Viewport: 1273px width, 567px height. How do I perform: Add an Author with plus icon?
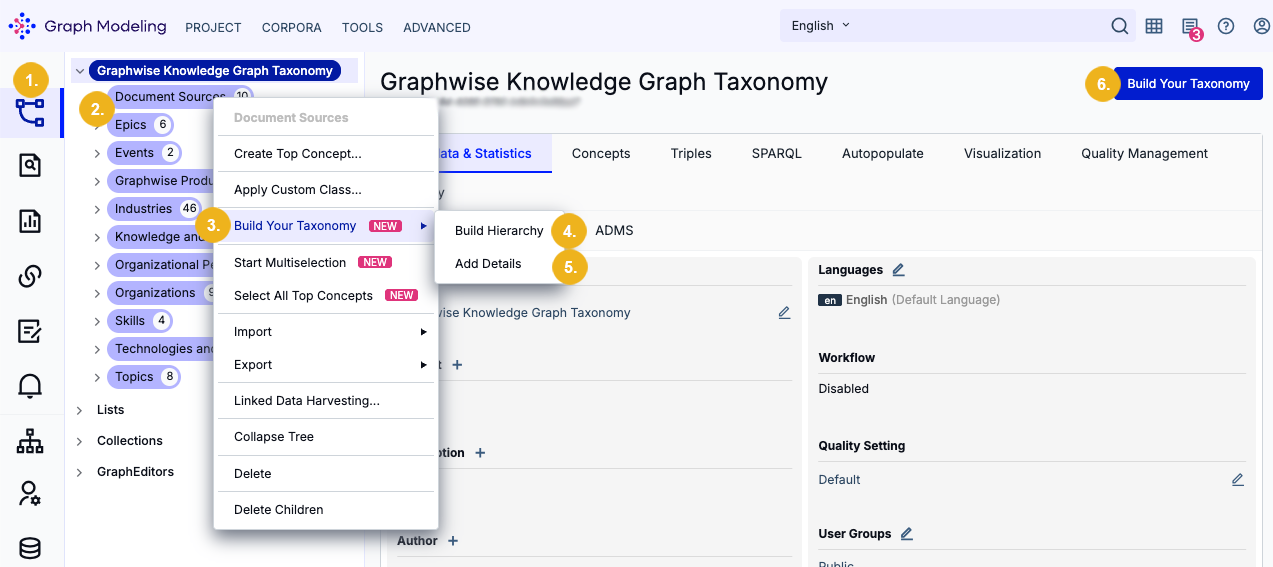coord(453,541)
